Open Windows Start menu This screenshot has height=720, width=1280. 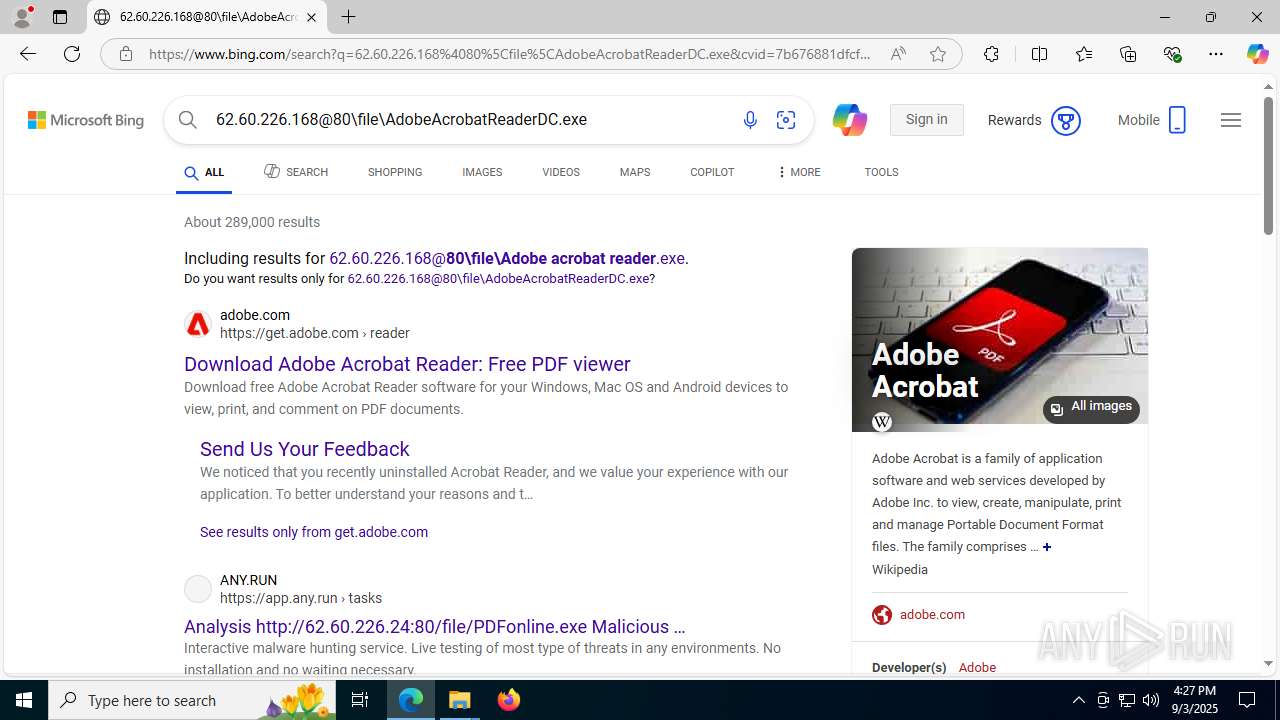click(24, 700)
